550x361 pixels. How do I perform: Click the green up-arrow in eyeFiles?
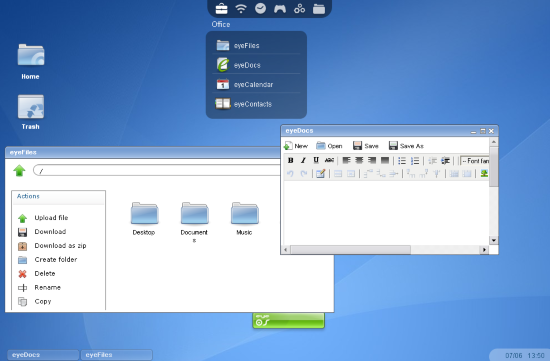[19, 171]
